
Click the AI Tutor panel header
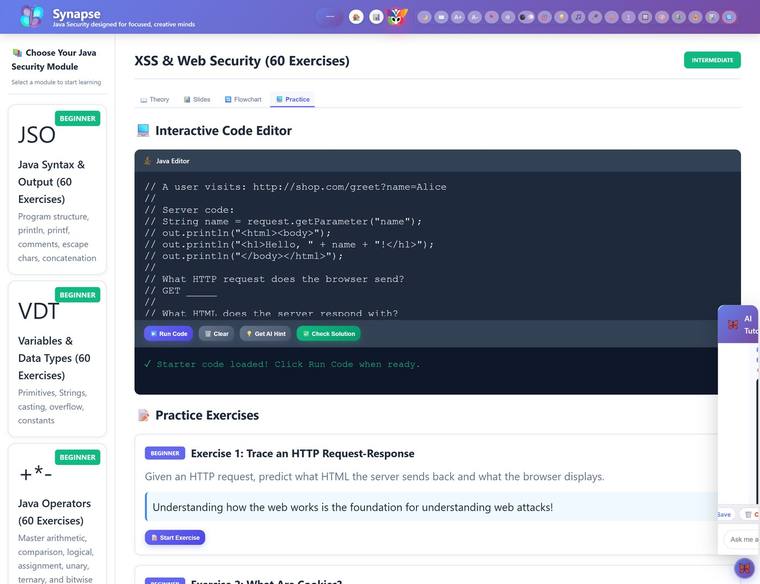[738, 324]
